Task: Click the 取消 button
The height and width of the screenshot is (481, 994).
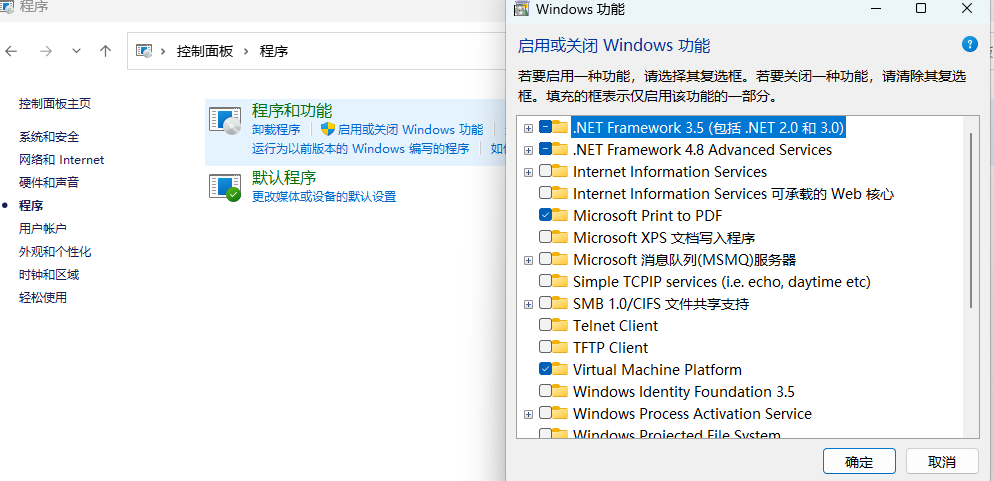Action: coord(941,461)
